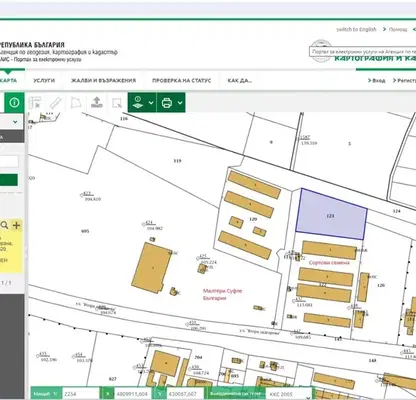Screen dimensions: 416x400
Task: Click the map layers info icon
Action: (x=138, y=102)
